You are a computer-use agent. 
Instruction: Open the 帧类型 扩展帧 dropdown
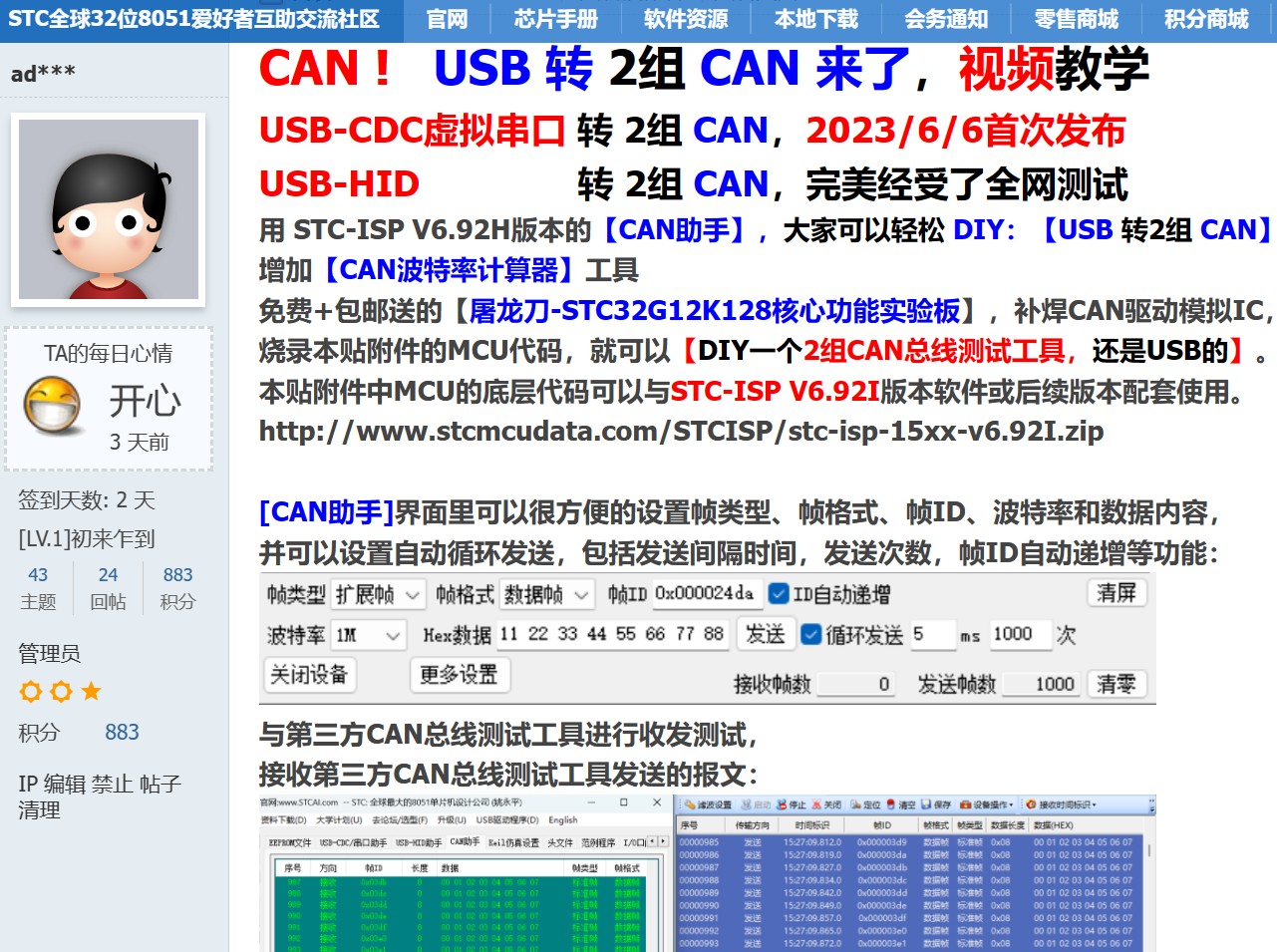(380, 594)
